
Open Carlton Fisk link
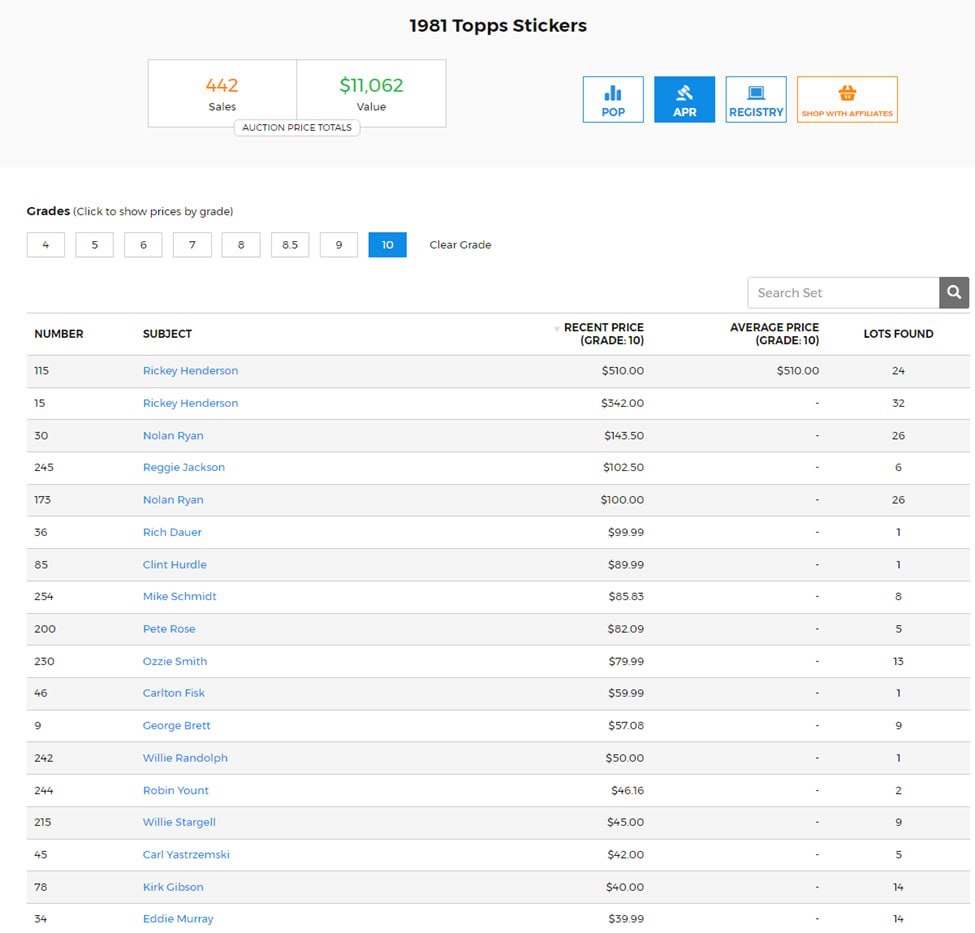click(173, 693)
